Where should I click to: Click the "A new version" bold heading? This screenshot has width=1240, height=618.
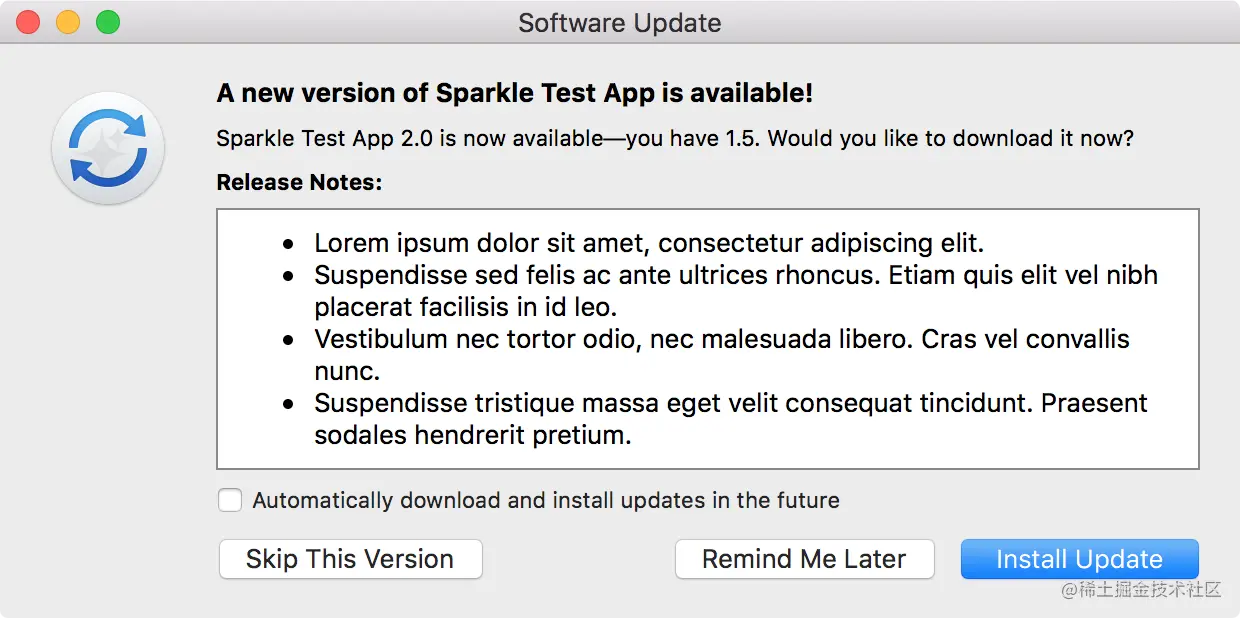click(515, 93)
